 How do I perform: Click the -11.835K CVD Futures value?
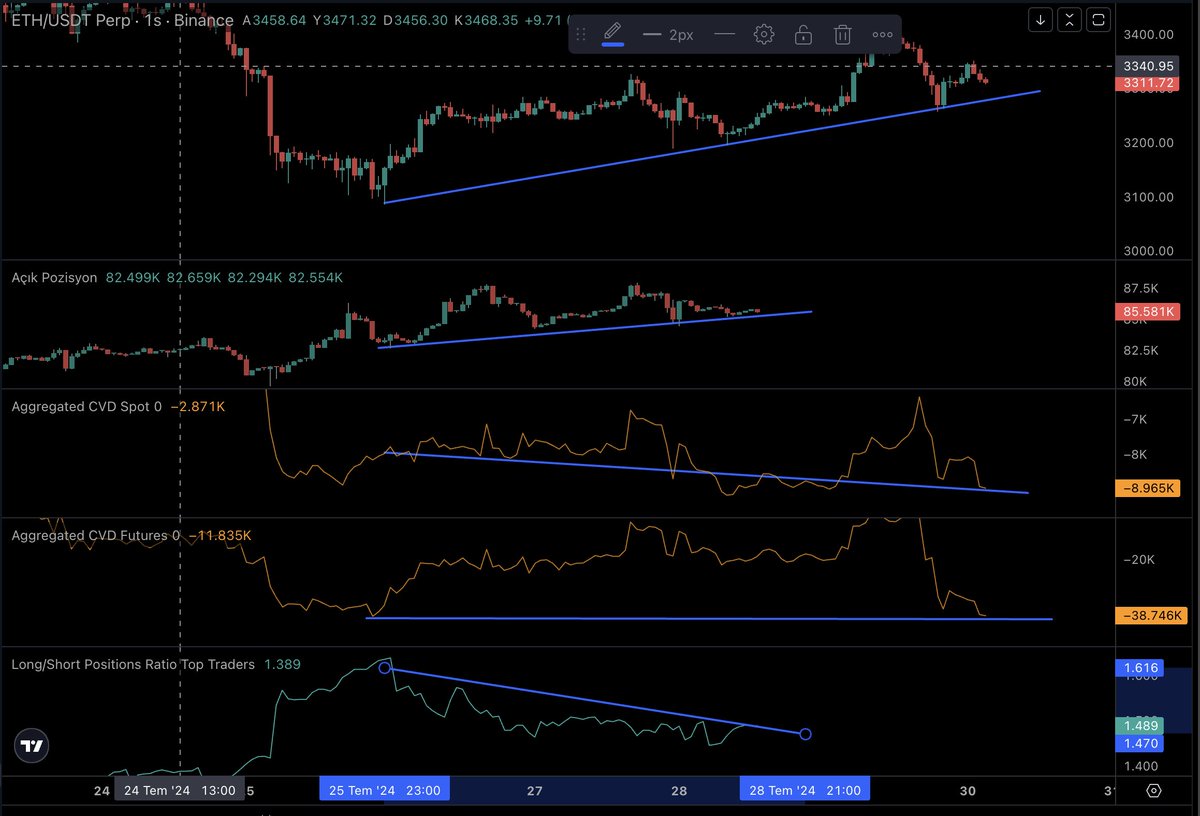219,535
